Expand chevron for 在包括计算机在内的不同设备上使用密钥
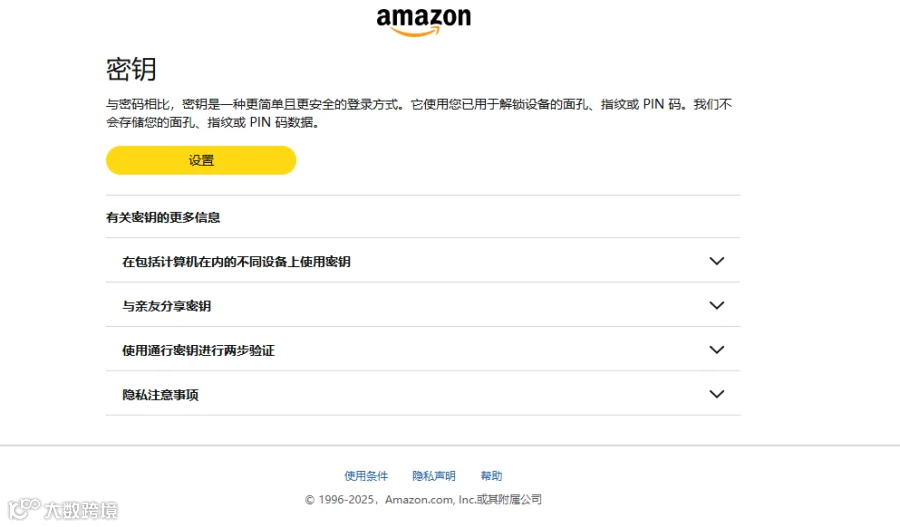 [716, 261]
